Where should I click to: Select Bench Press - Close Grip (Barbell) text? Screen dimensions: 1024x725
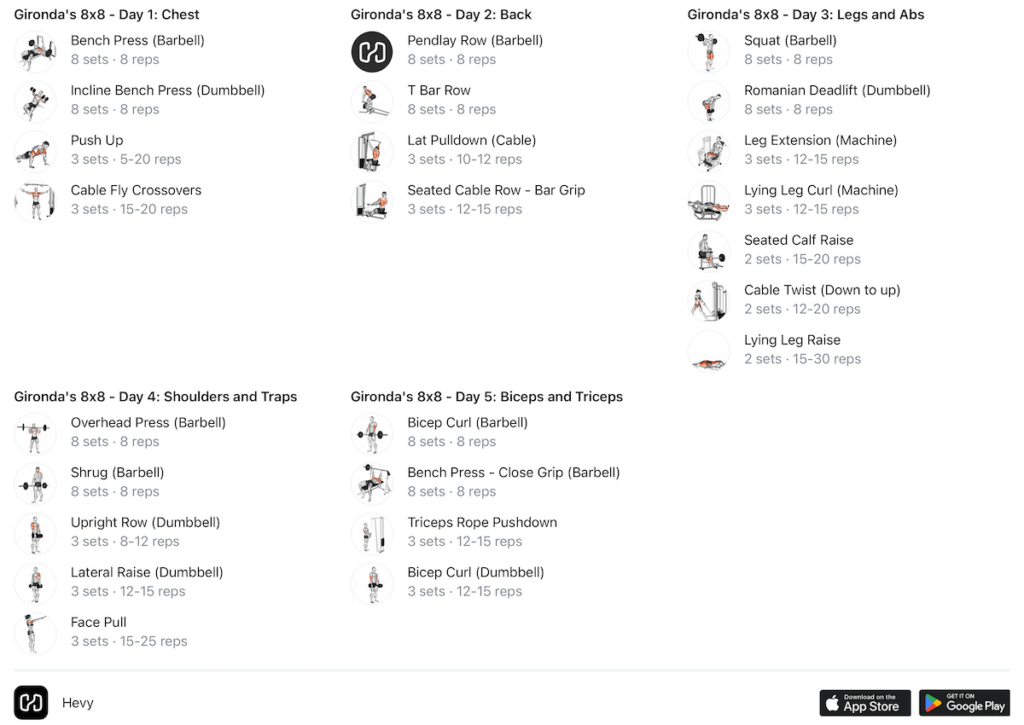(513, 472)
